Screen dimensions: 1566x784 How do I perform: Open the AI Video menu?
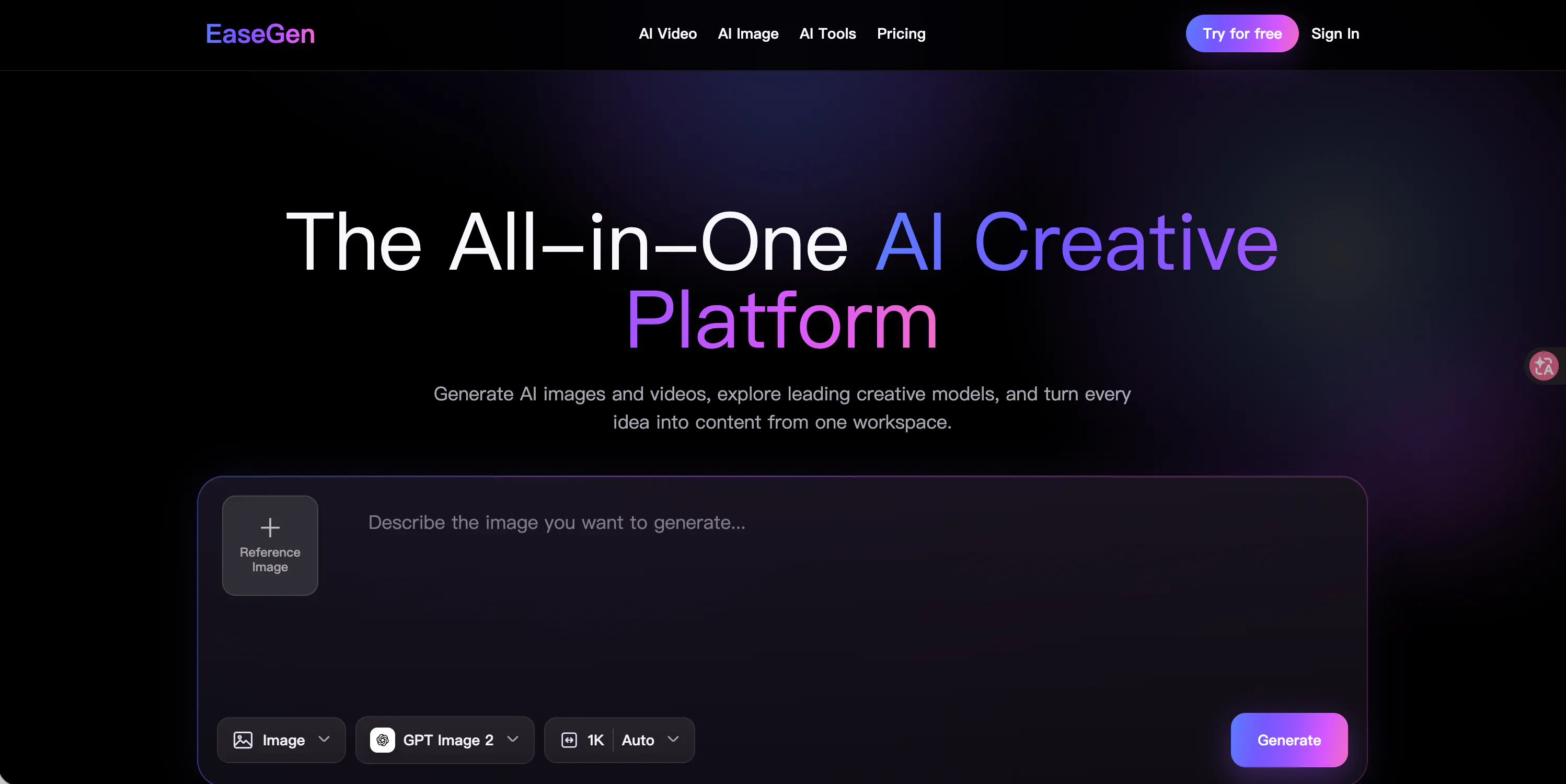(x=667, y=34)
